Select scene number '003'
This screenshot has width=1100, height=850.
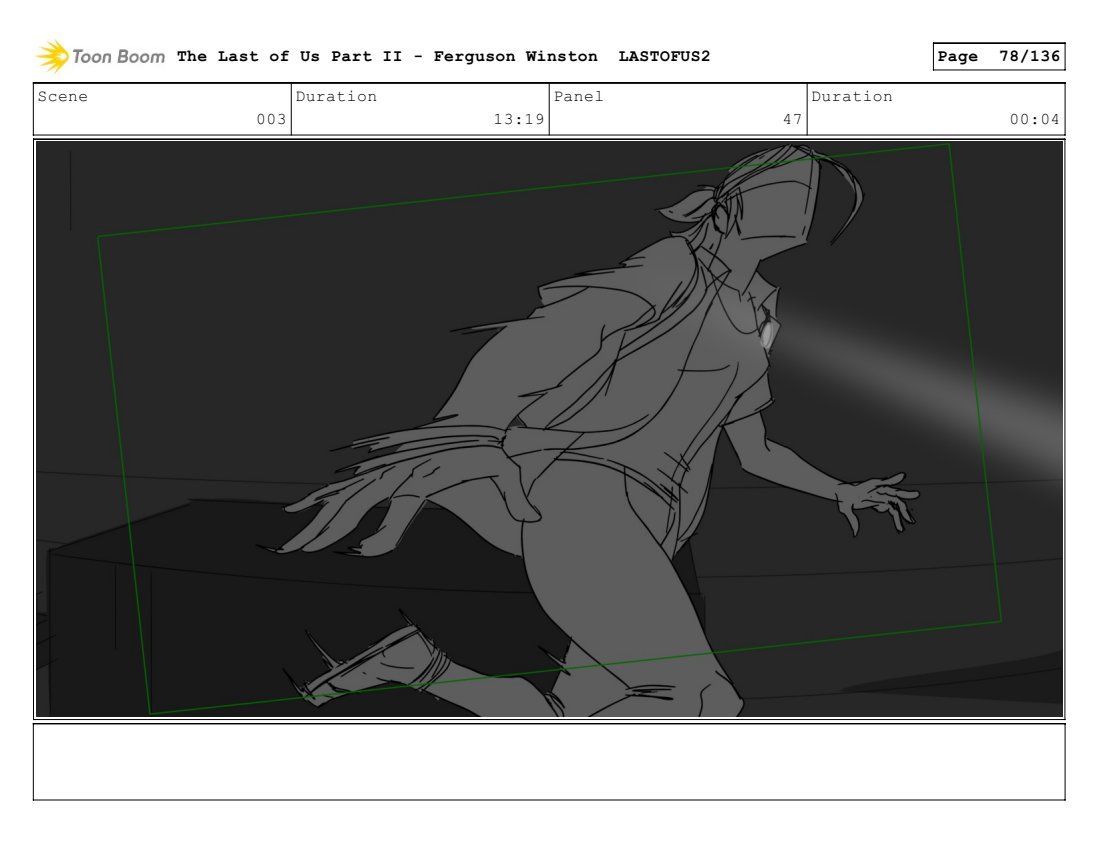pyautogui.click(x=271, y=119)
